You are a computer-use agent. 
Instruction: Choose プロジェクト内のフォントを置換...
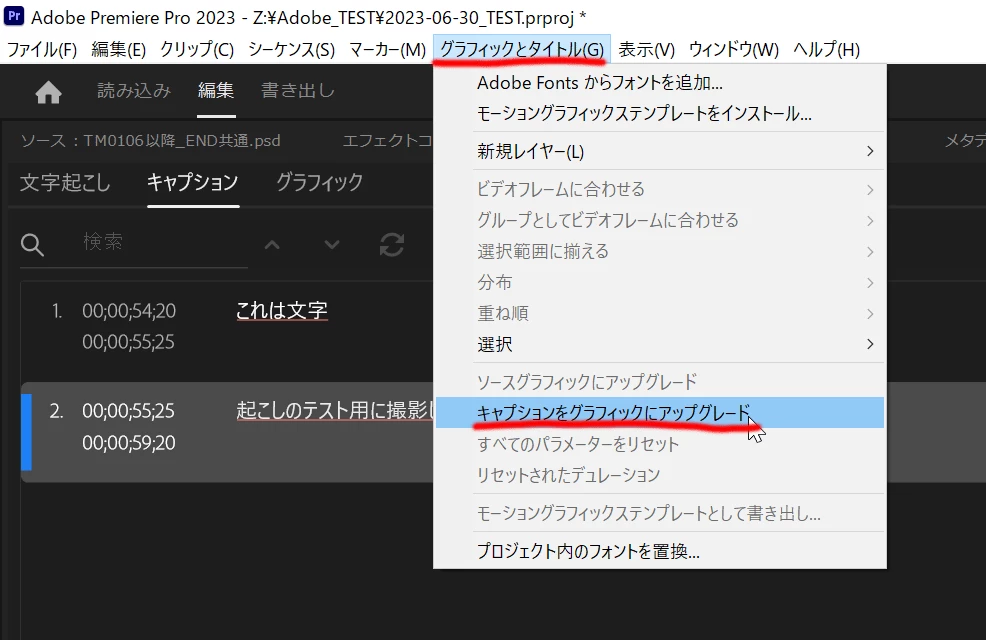coord(660,551)
